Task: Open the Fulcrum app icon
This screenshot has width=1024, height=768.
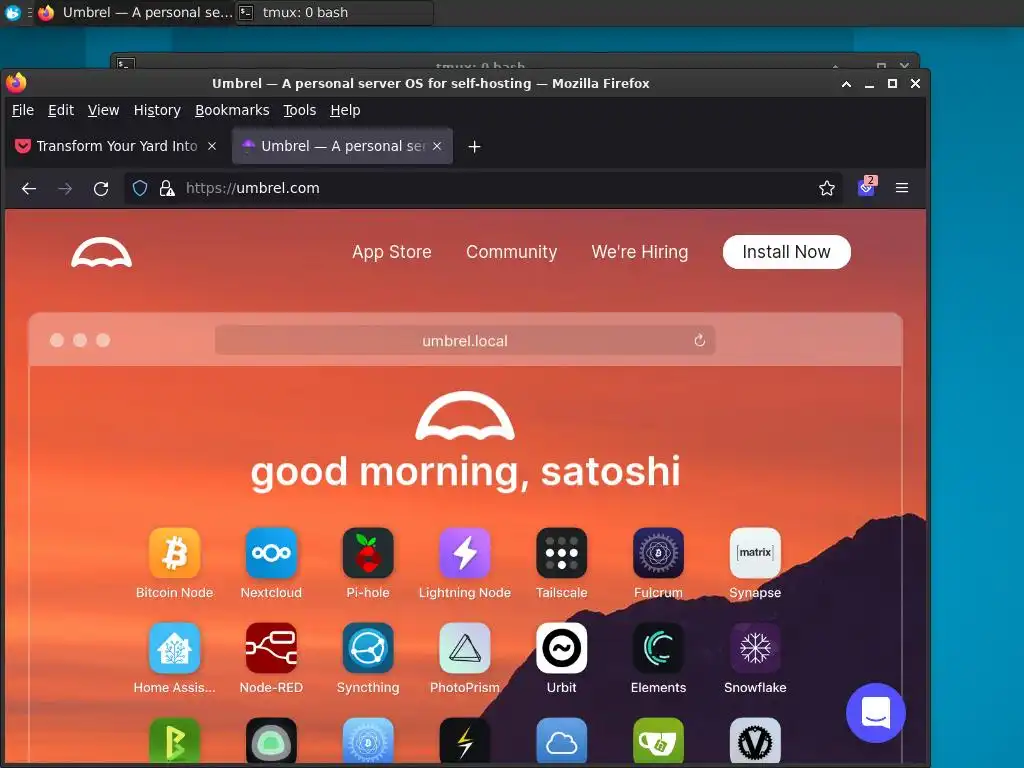Action: click(658, 552)
